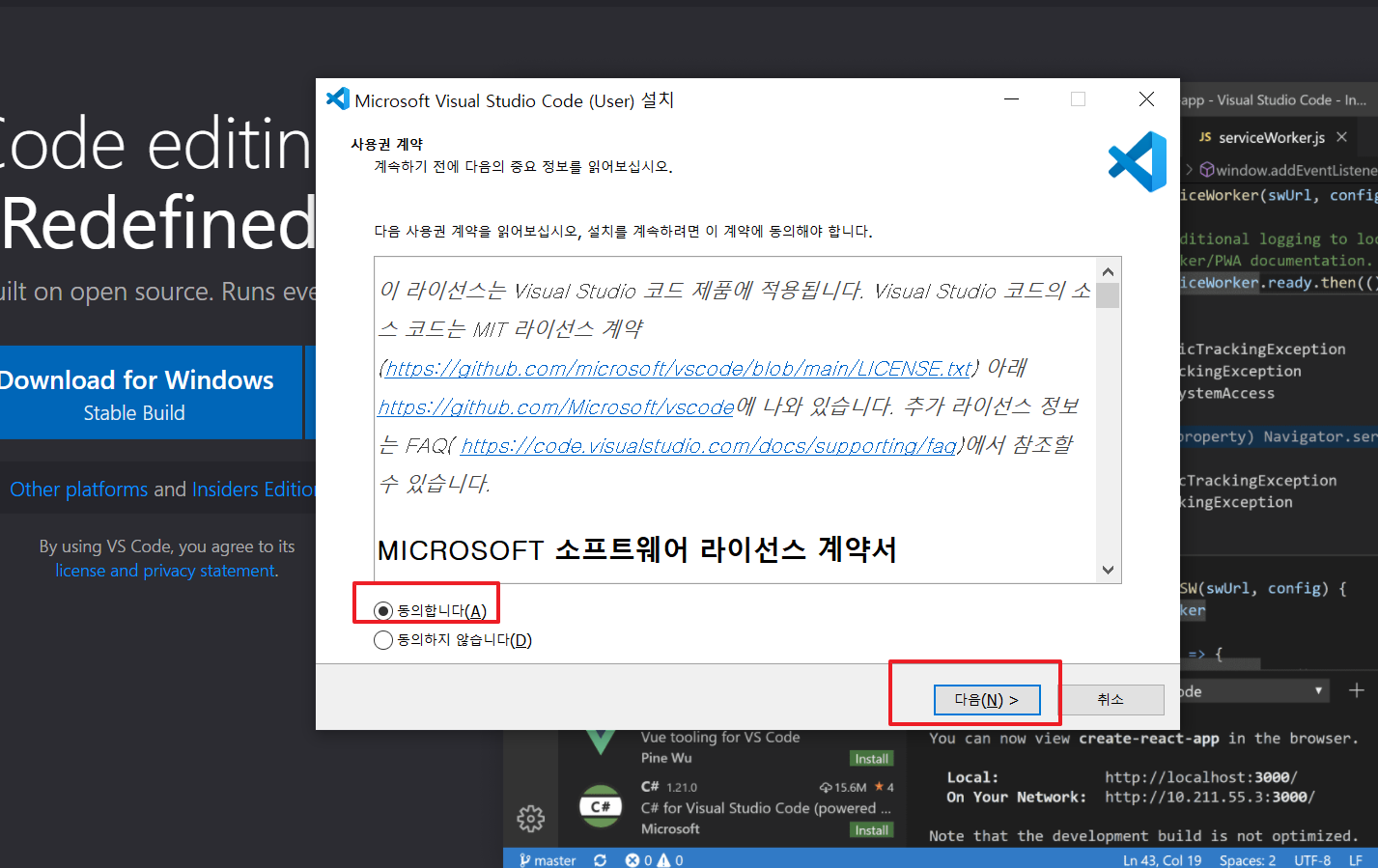Click license scrollbar up arrow
1378x868 pixels.
click(1108, 271)
